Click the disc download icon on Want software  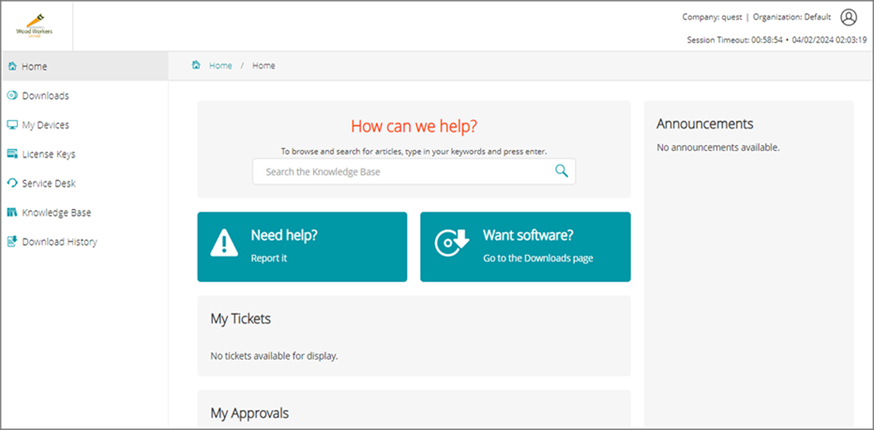point(451,245)
